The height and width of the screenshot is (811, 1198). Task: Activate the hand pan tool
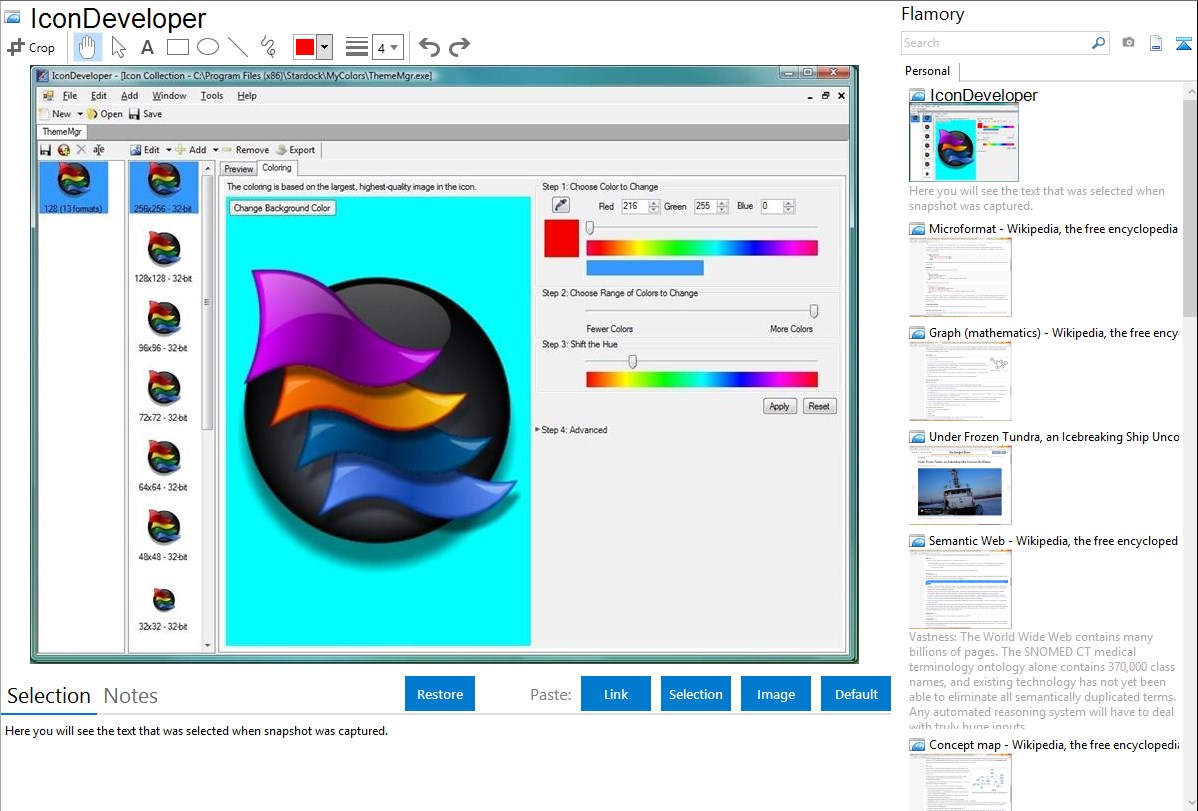point(88,47)
